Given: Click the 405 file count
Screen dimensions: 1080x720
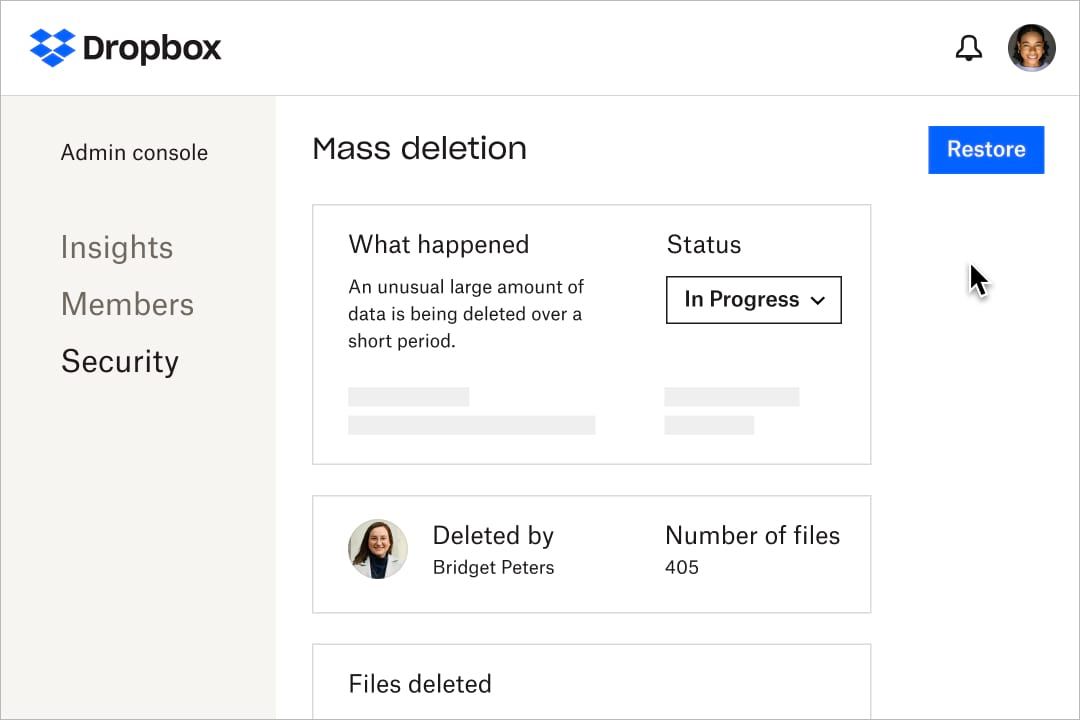Looking at the screenshot, I should coord(681,568).
